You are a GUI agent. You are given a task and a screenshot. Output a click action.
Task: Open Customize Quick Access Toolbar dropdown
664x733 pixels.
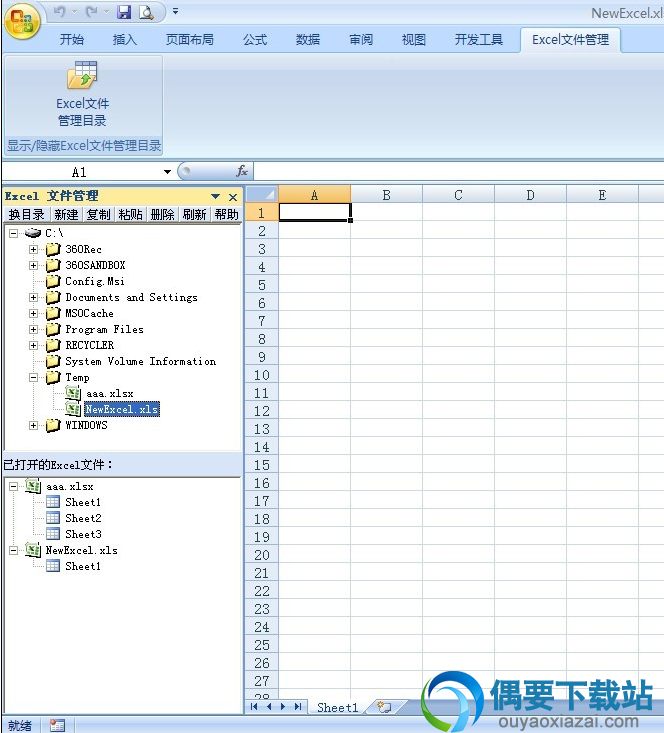(x=175, y=11)
